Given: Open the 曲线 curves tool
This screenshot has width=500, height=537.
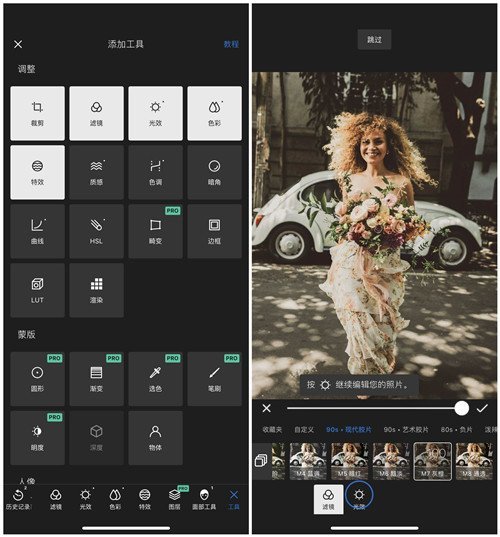Looking at the screenshot, I should pyautogui.click(x=37, y=231).
